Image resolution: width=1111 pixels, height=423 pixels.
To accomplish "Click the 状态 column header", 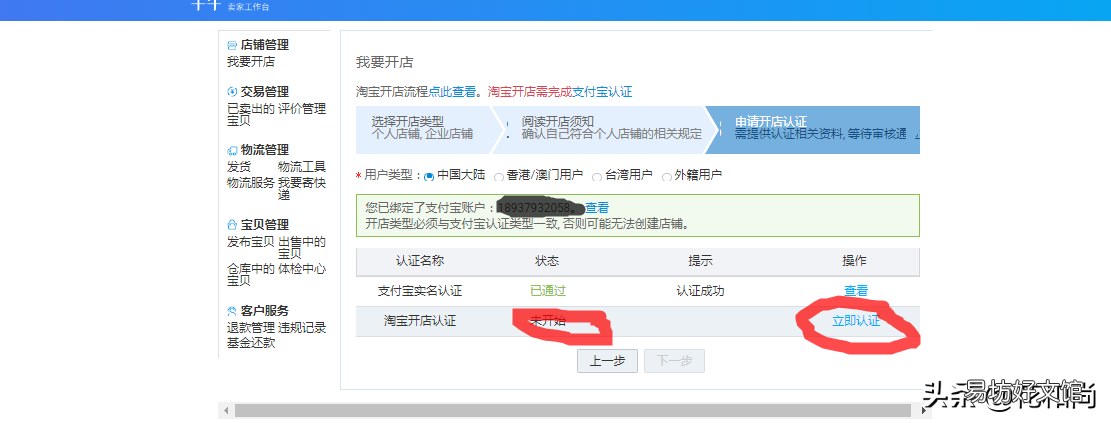I will pyautogui.click(x=547, y=261).
